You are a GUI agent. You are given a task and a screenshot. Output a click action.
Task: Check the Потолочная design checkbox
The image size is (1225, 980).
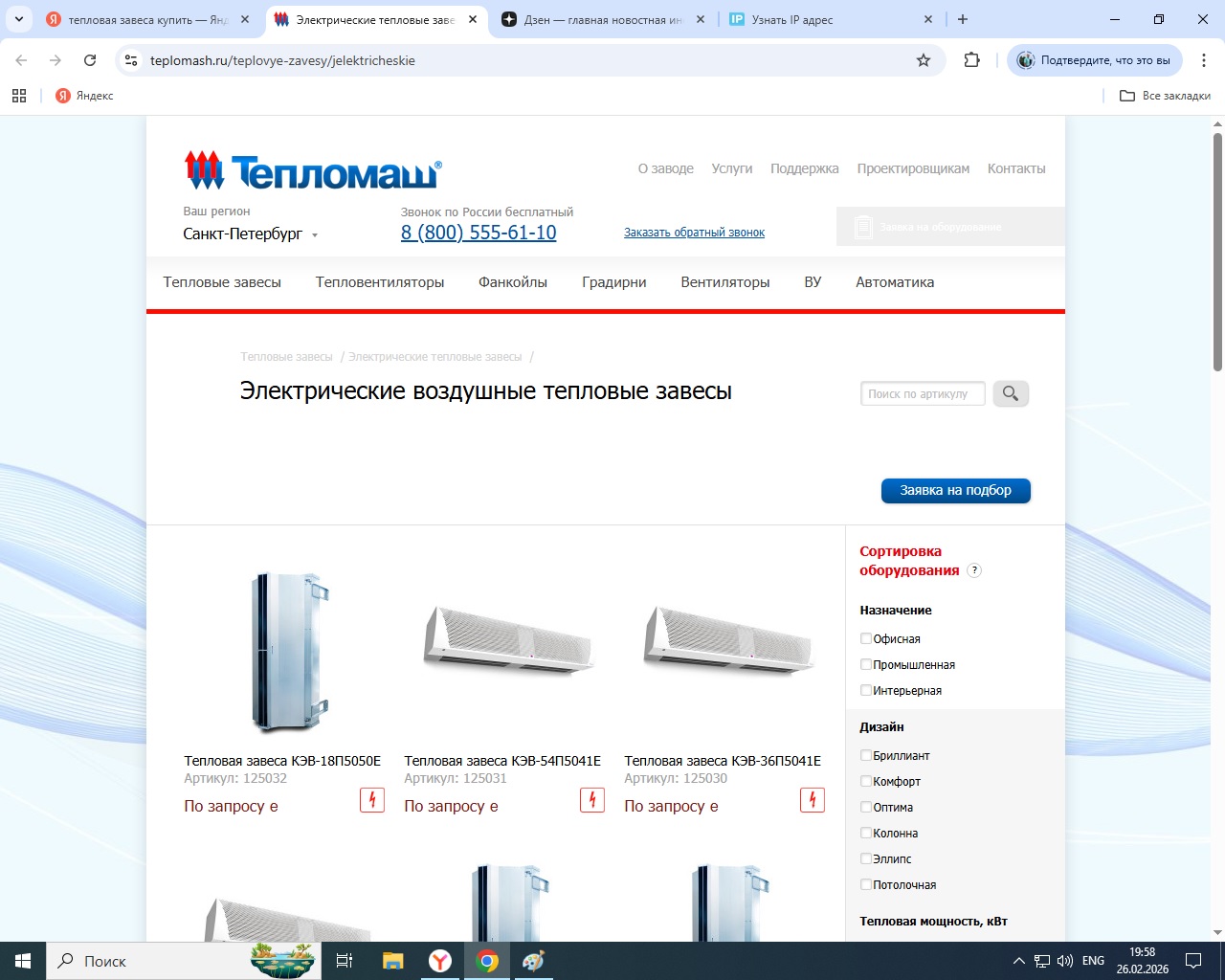coord(866,884)
